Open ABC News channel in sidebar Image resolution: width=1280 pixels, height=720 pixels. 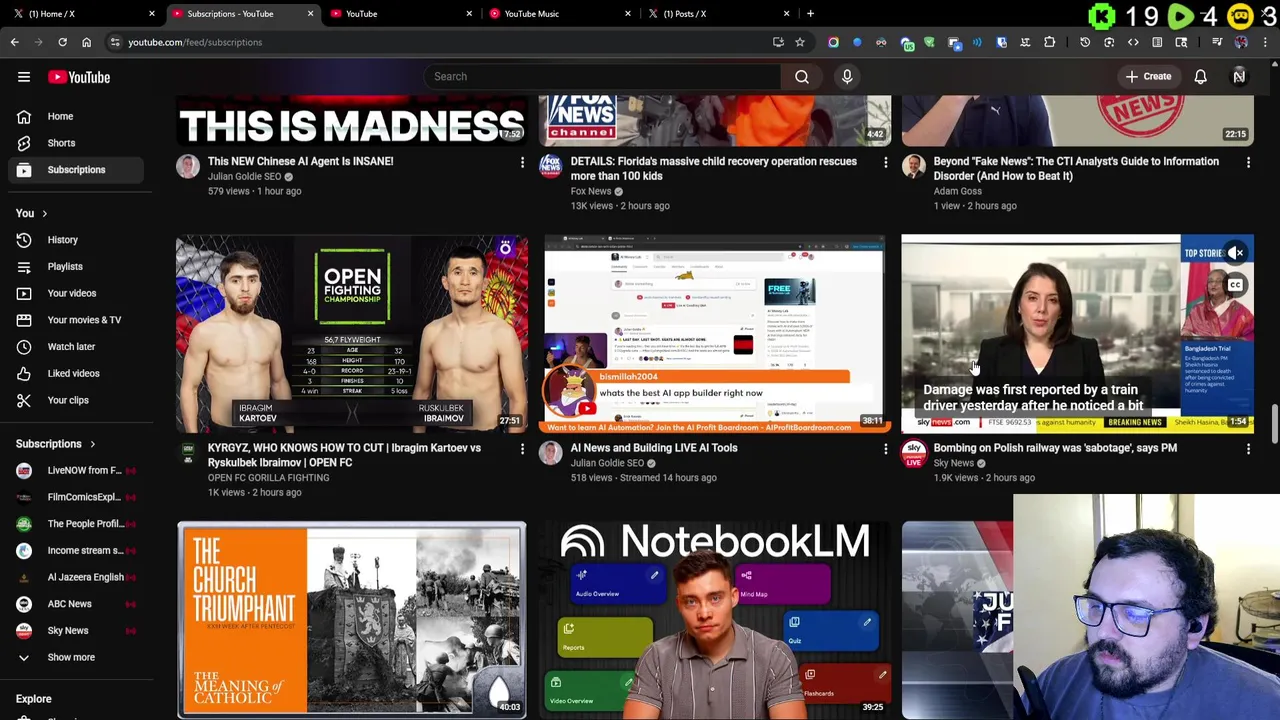[76, 604]
